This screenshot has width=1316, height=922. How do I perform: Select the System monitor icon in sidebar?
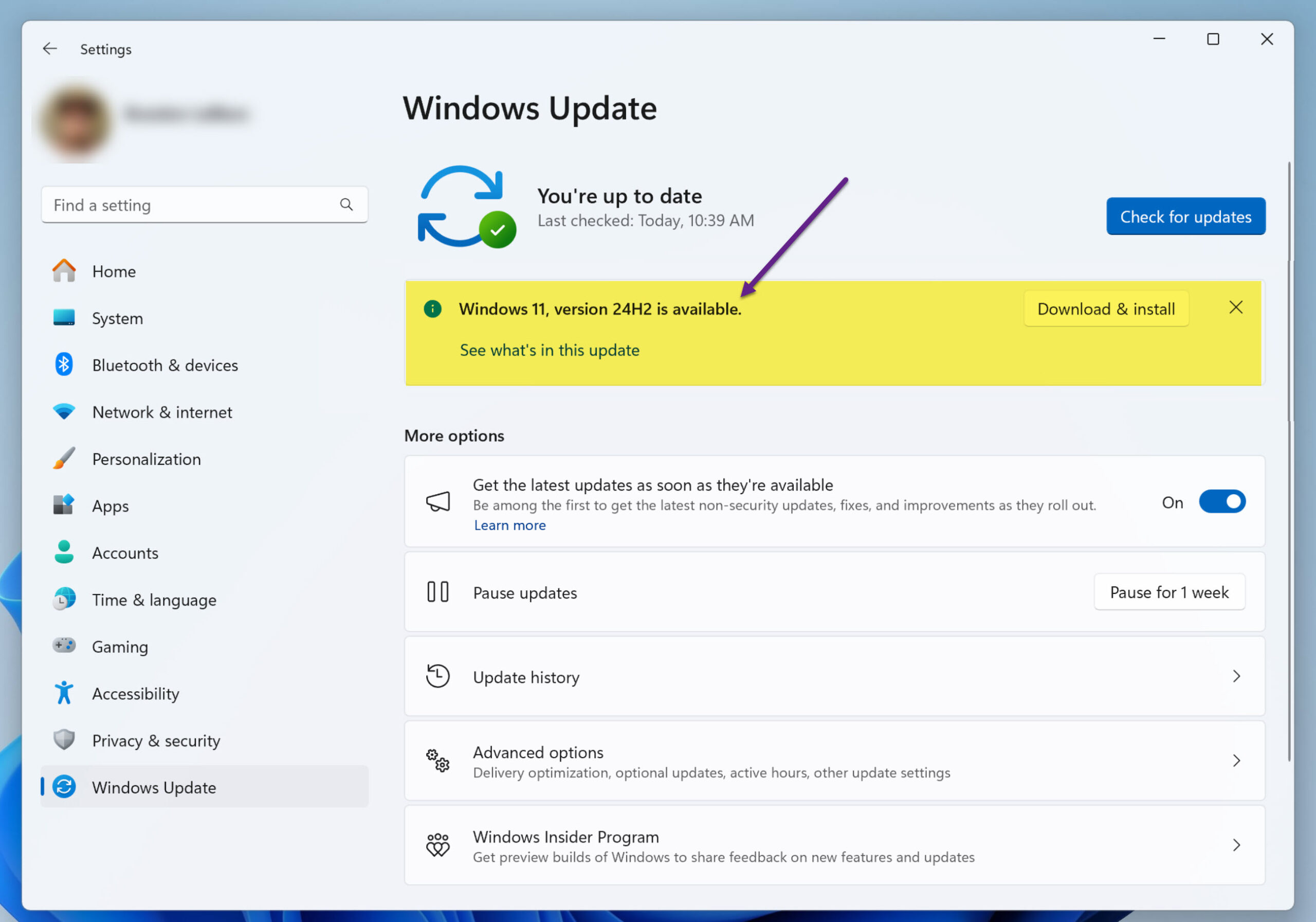click(64, 318)
